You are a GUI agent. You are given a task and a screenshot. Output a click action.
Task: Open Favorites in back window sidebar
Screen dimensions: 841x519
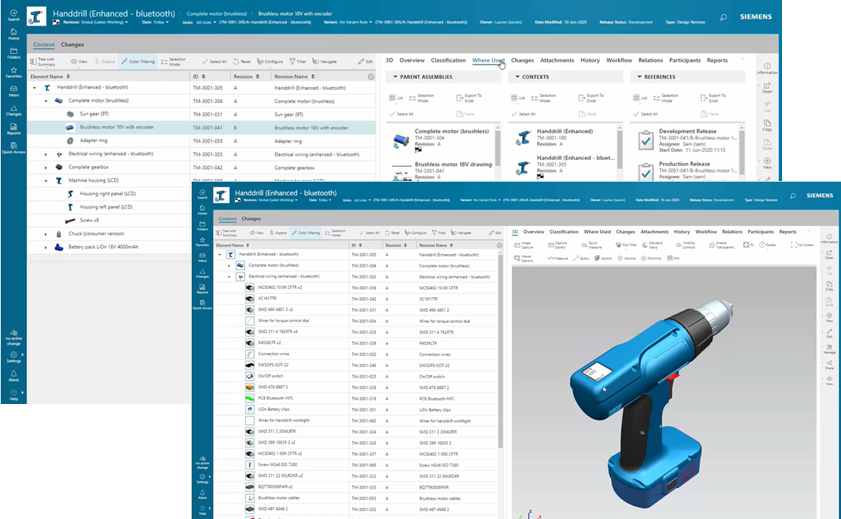pos(13,72)
